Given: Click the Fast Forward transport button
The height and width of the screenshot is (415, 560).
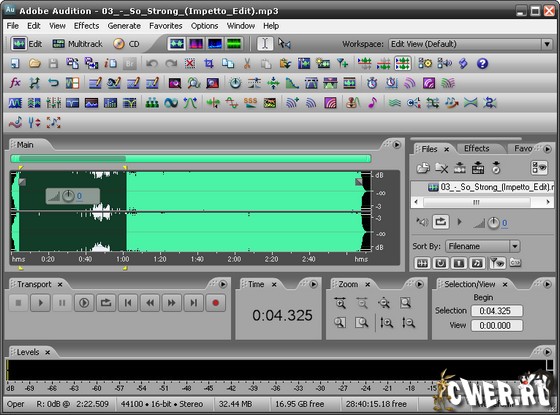Looking at the screenshot, I should click(x=171, y=303).
